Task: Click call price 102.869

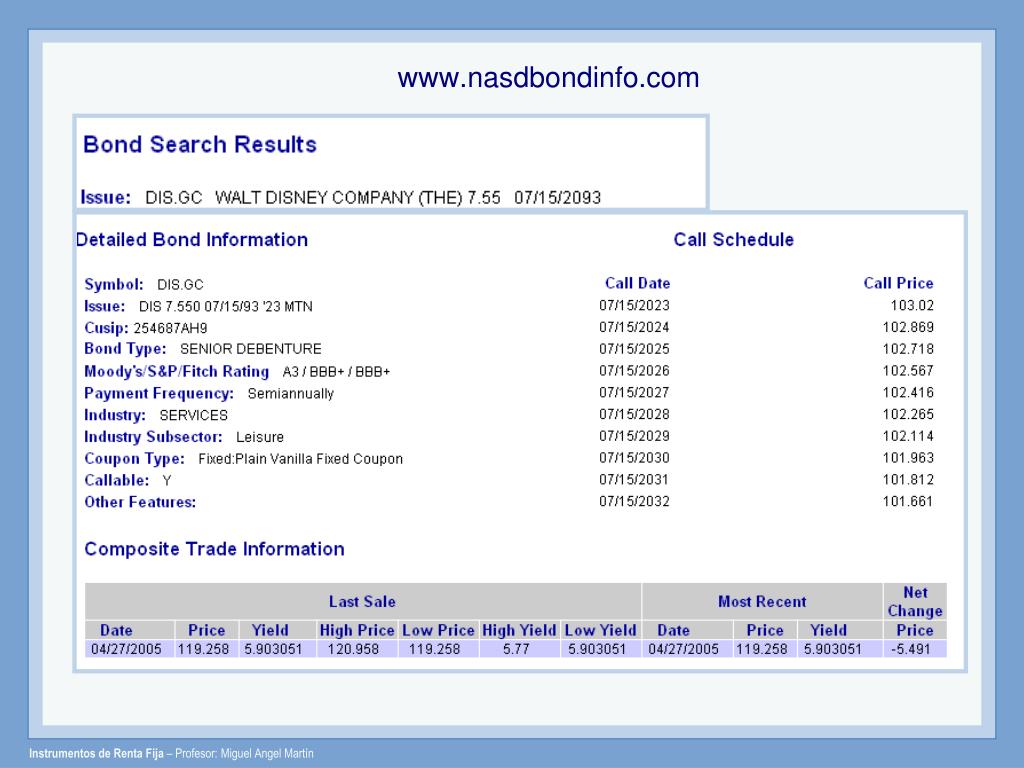Action: (908, 327)
